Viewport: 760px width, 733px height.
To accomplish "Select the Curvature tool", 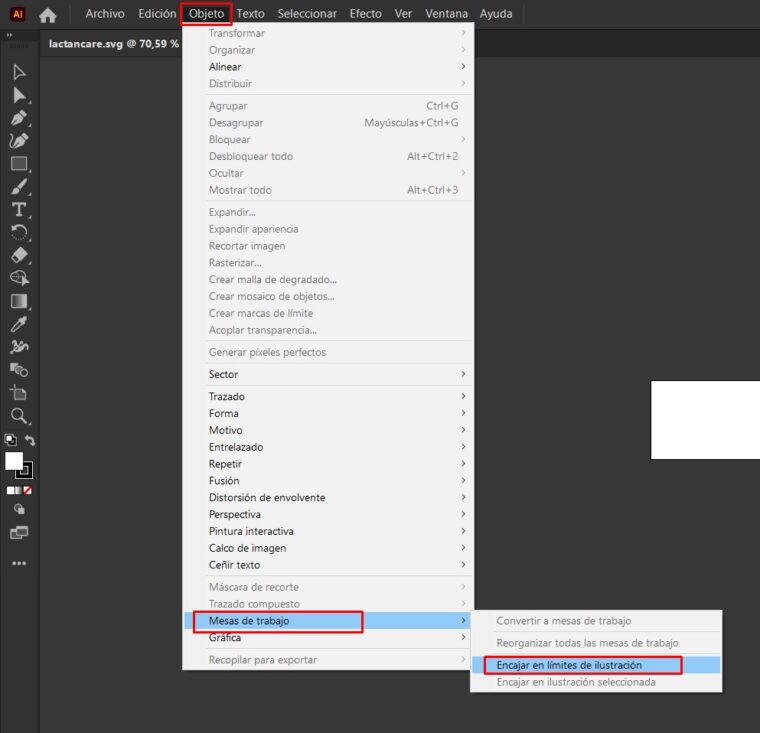I will click(x=19, y=141).
